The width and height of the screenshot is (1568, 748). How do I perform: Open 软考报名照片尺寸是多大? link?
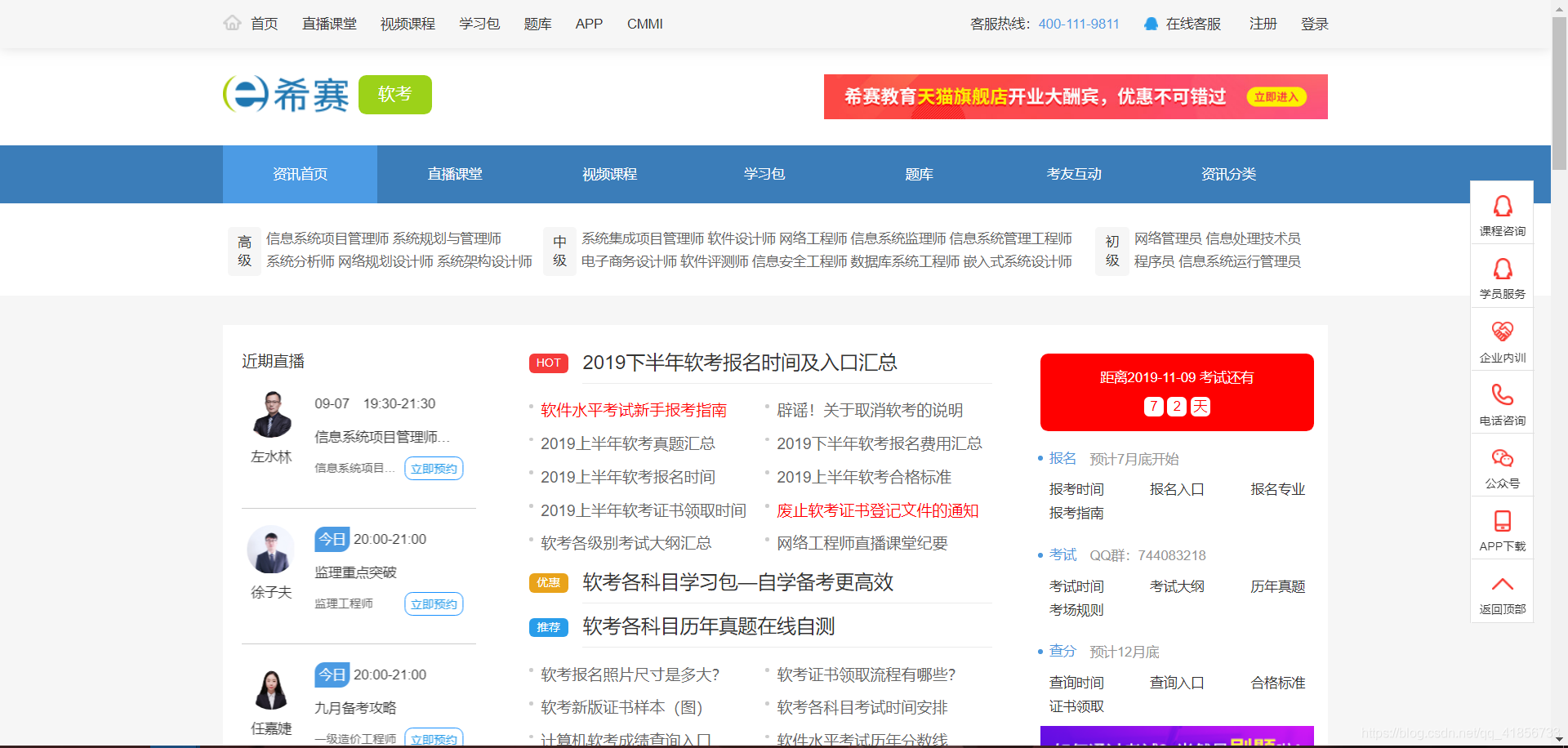[630, 675]
